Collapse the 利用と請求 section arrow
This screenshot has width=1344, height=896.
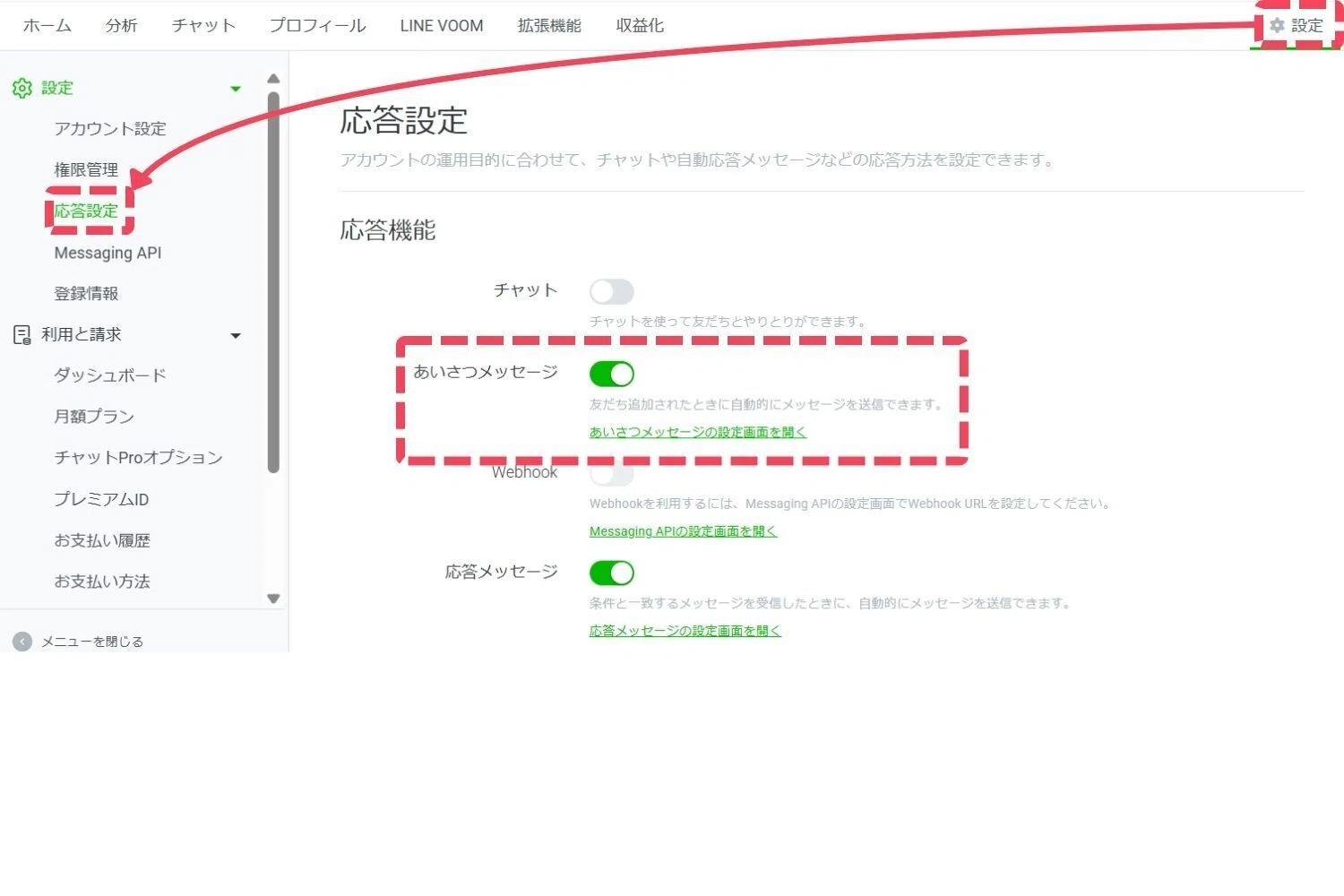(x=236, y=336)
